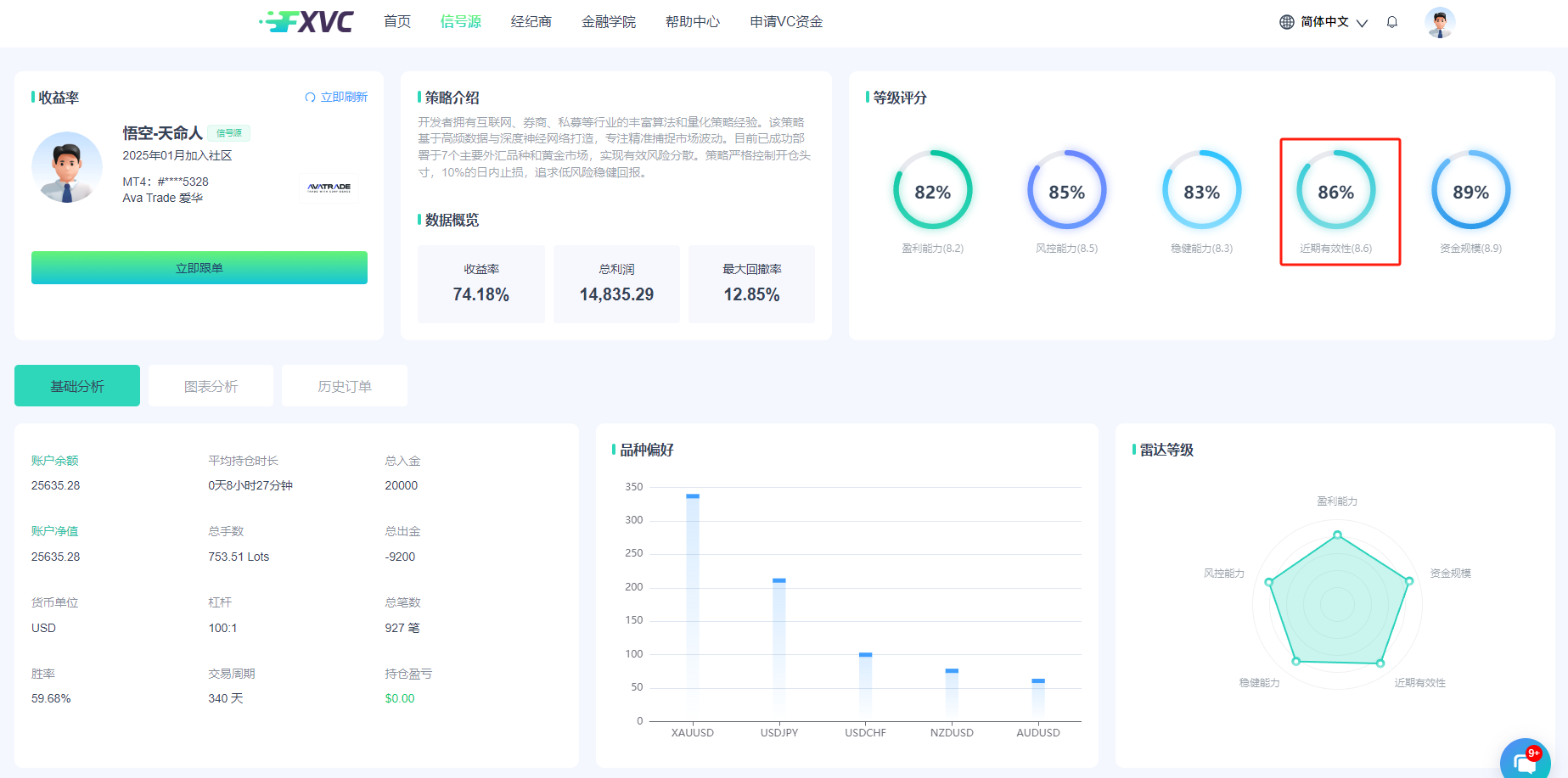Select the 基础分析 tab
The width and height of the screenshot is (1568, 778).
tap(77, 386)
